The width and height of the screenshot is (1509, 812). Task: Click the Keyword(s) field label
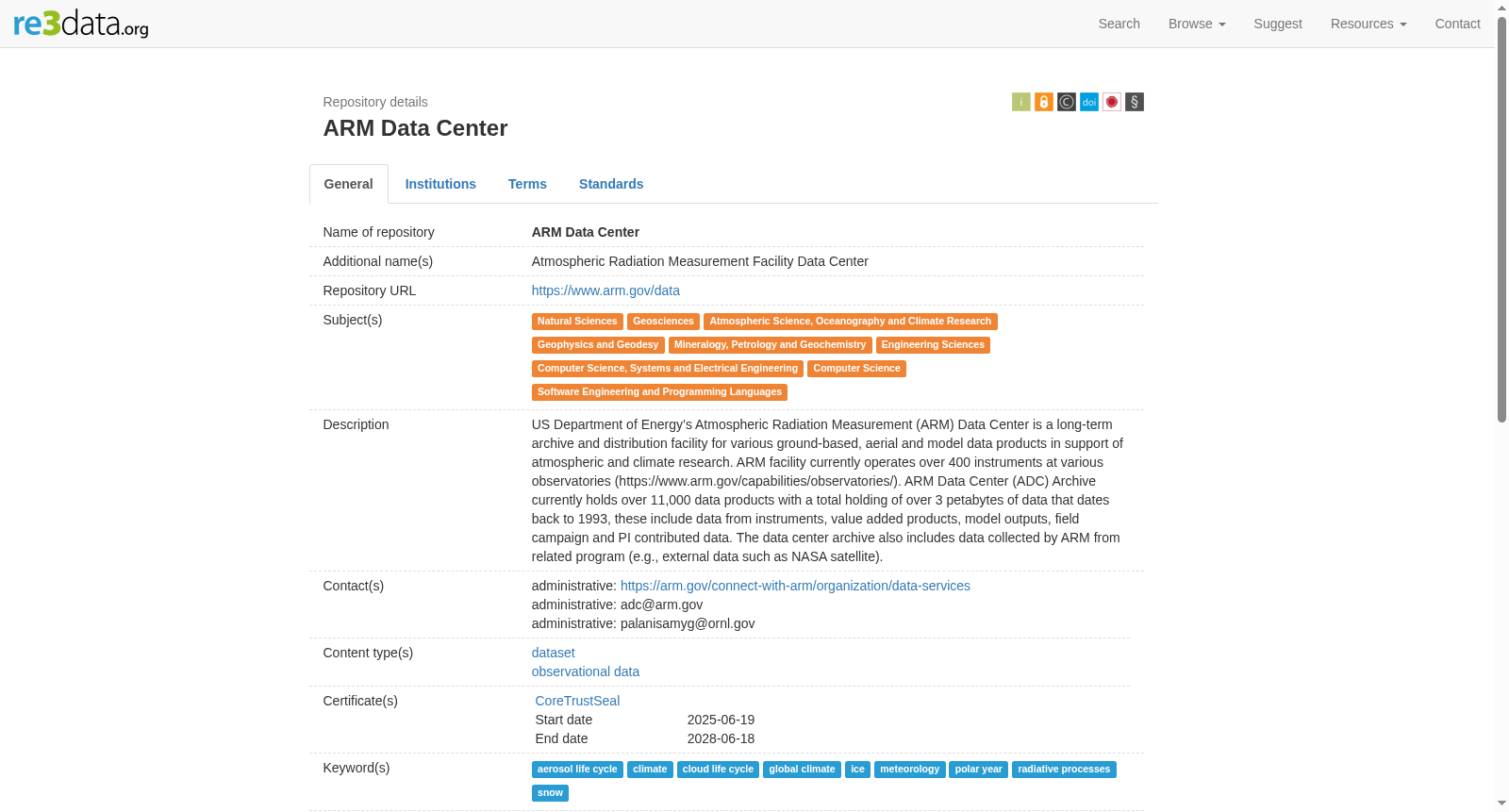click(x=357, y=768)
